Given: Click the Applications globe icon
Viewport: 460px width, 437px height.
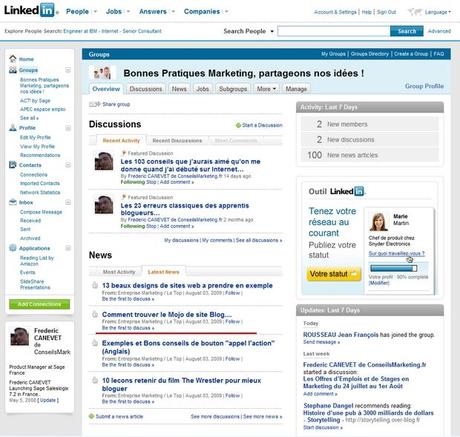Looking at the screenshot, I should click(x=13, y=248).
